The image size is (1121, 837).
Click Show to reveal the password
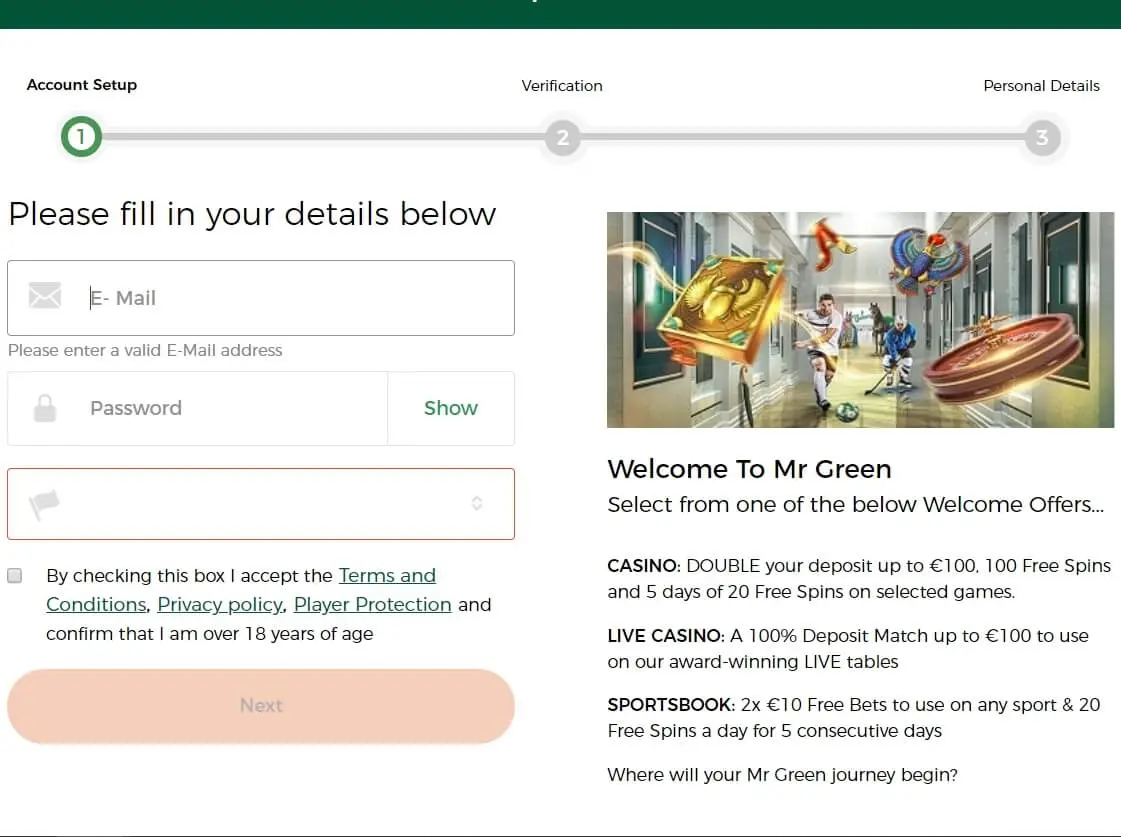450,408
